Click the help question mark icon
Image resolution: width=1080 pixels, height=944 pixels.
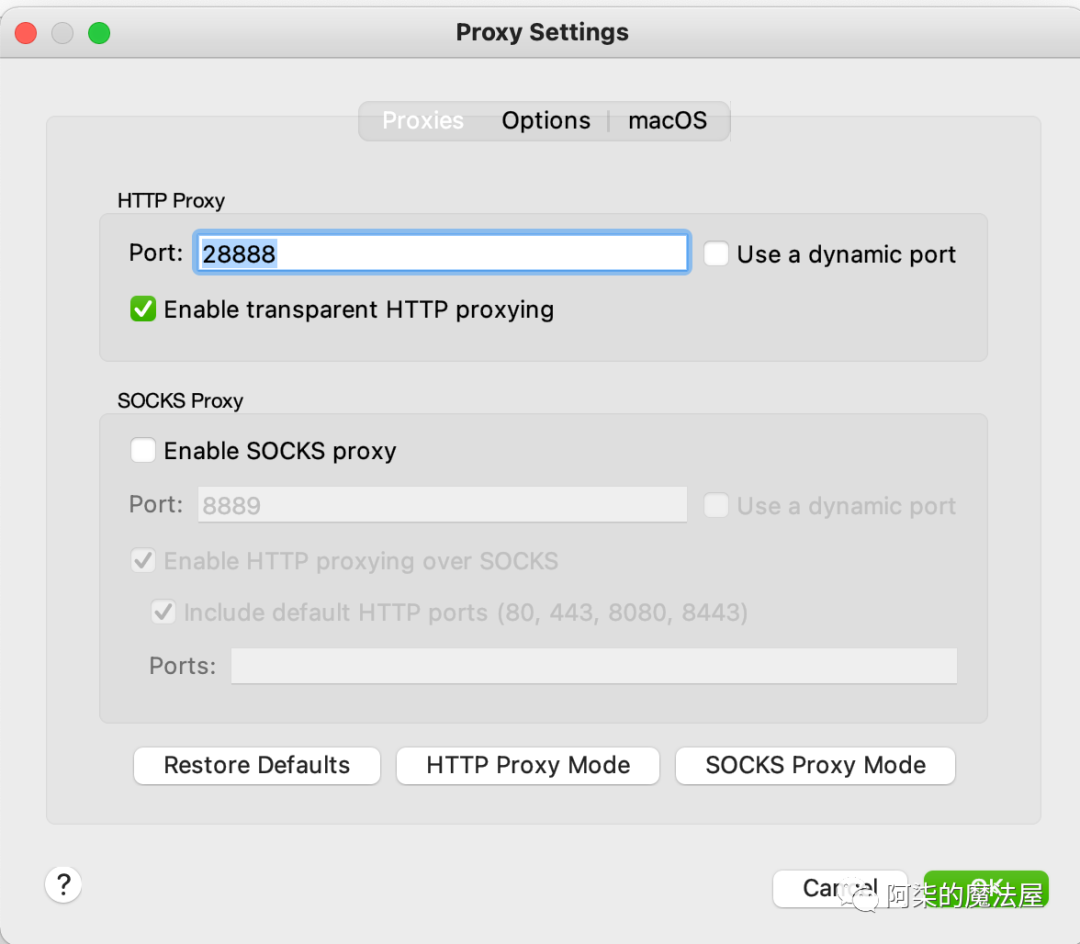pos(63,884)
